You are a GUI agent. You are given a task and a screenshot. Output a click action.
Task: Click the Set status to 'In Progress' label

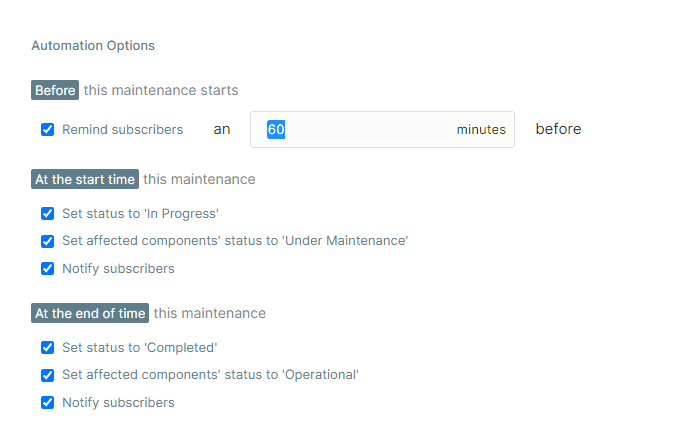point(140,214)
